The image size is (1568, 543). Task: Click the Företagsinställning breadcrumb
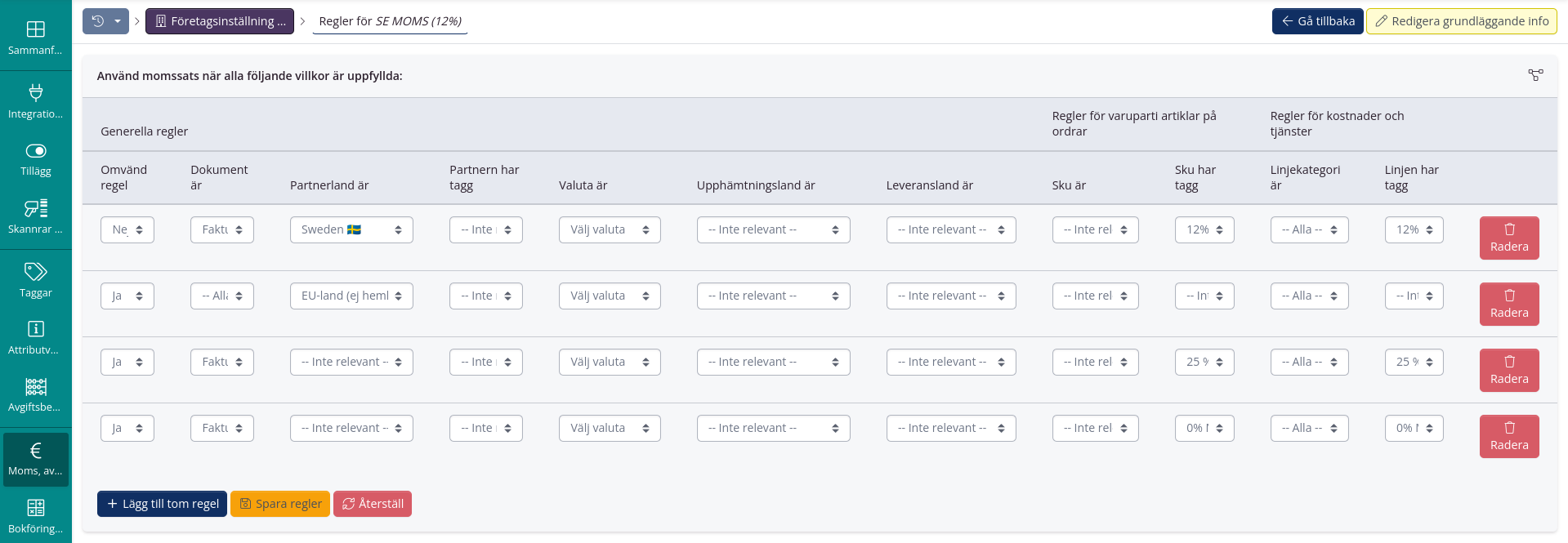220,21
